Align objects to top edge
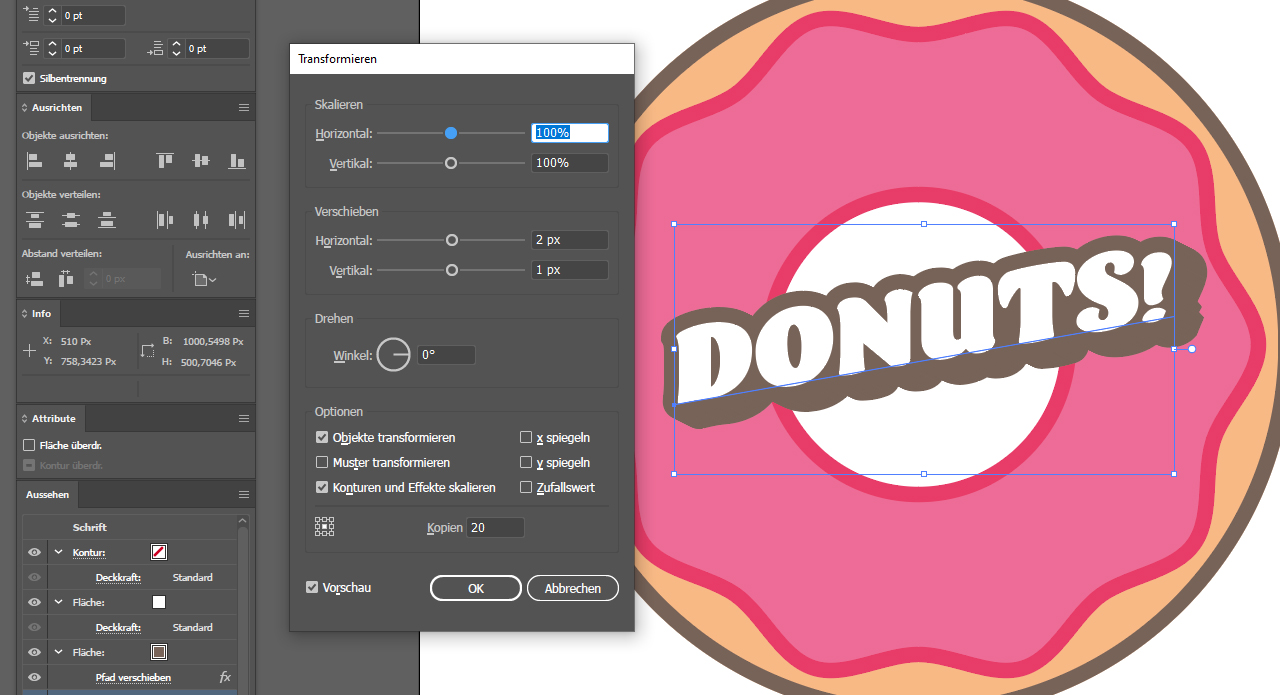The image size is (1280, 695). click(x=165, y=160)
